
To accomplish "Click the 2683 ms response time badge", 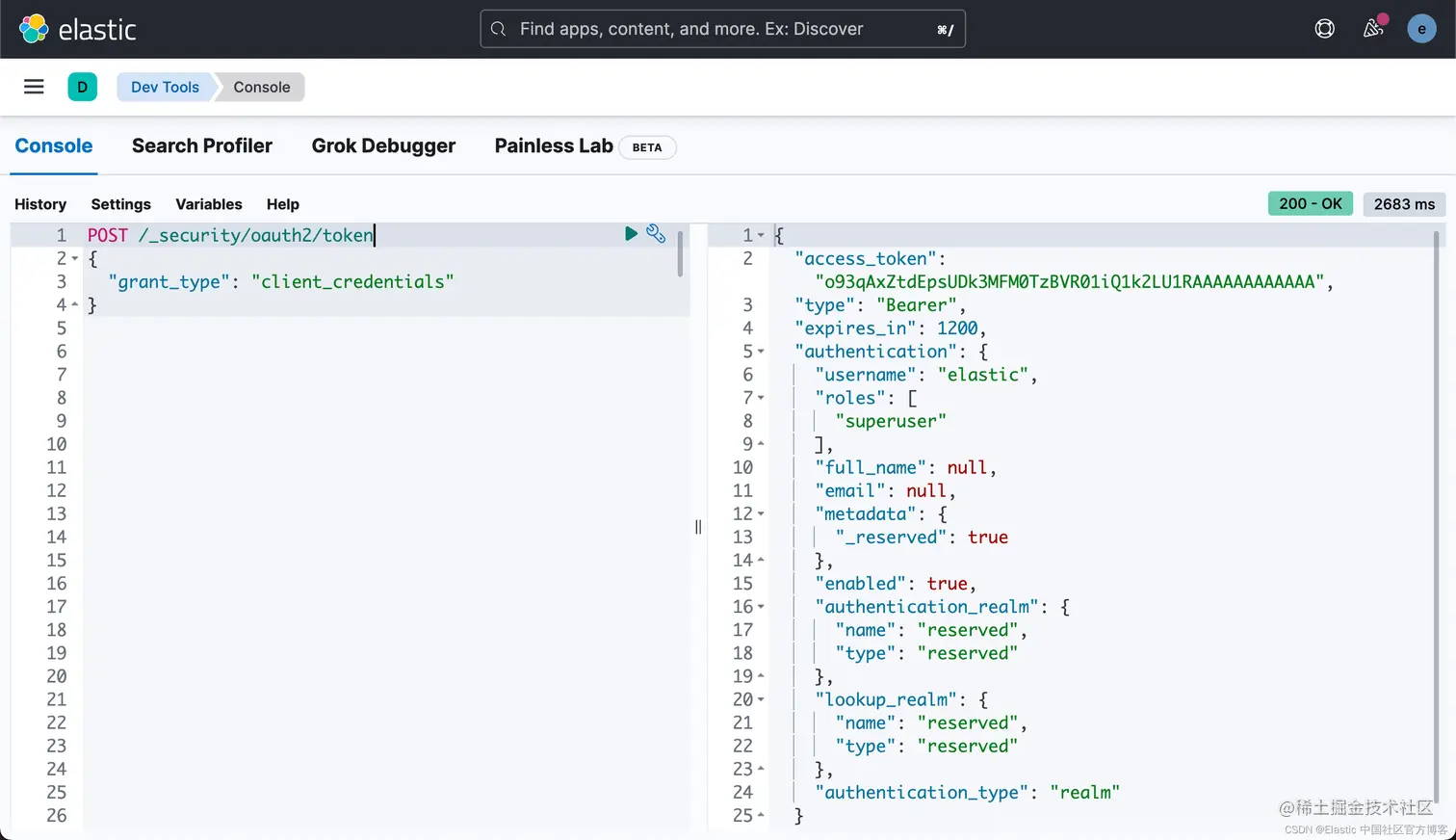I will 1404,204.
